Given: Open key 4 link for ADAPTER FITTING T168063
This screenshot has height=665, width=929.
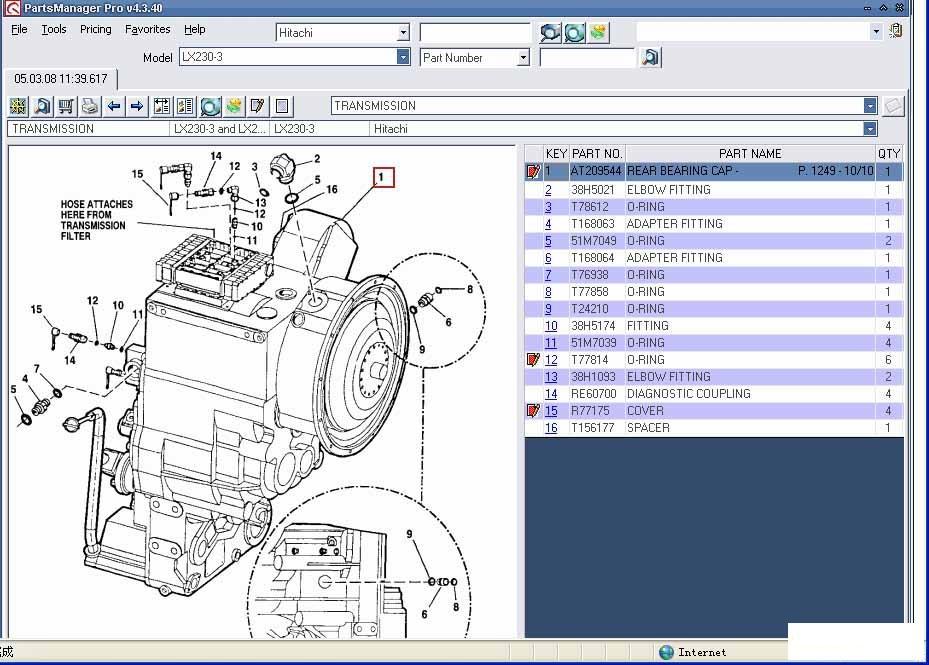Looking at the screenshot, I should pyautogui.click(x=548, y=223).
